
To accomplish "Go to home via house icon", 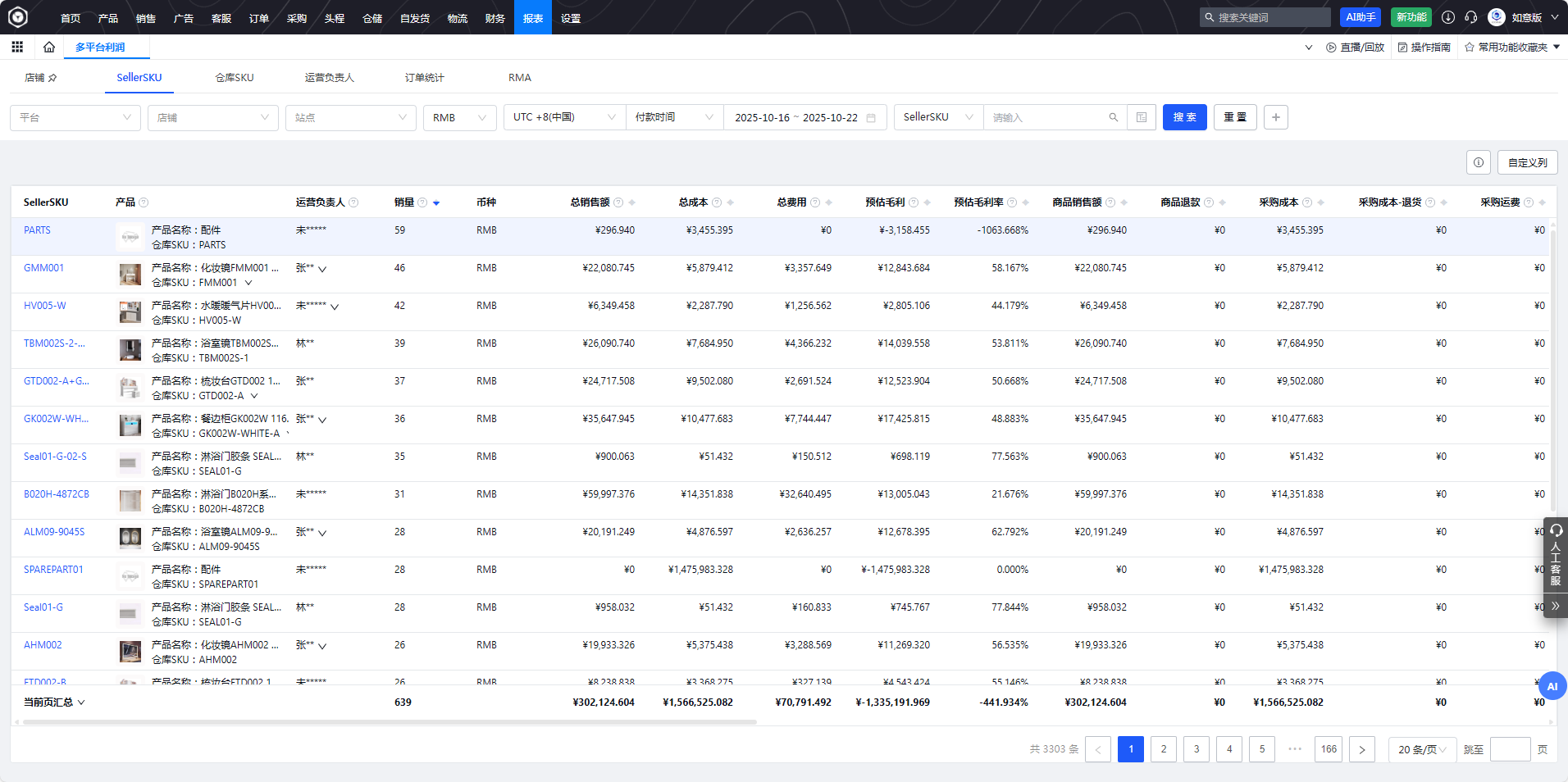I will [x=49, y=47].
